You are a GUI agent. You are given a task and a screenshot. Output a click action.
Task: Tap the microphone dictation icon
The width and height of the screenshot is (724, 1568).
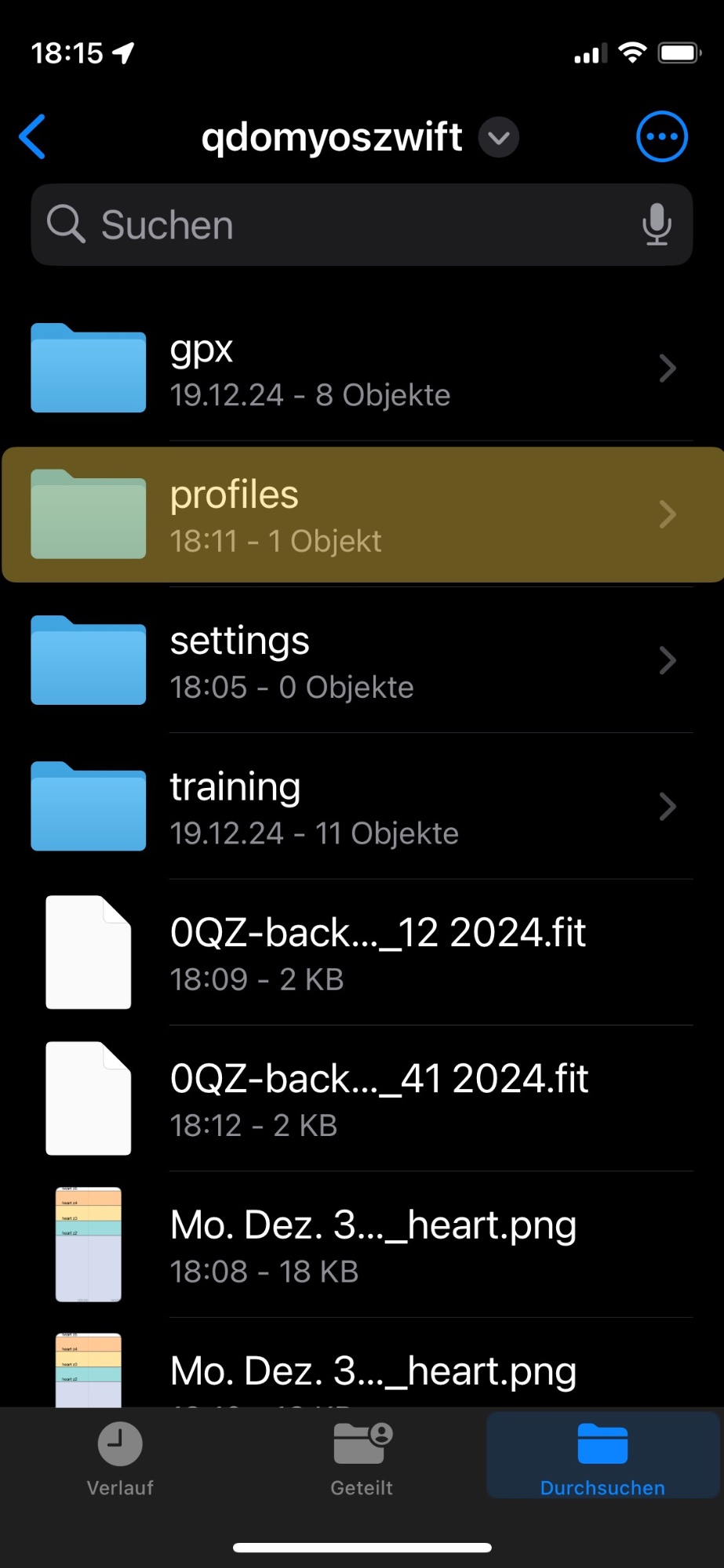[657, 225]
